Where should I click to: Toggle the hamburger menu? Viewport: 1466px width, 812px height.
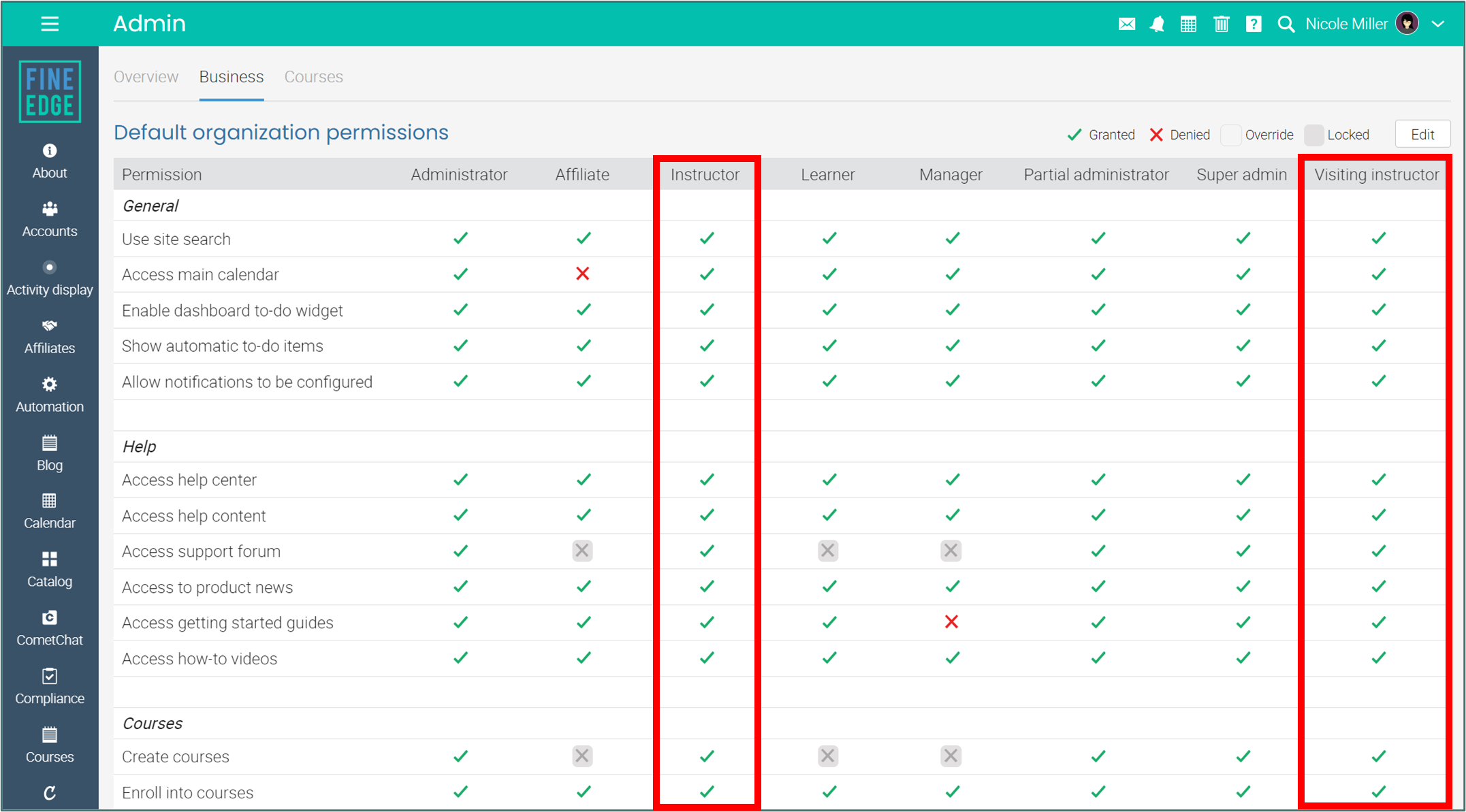tap(50, 25)
